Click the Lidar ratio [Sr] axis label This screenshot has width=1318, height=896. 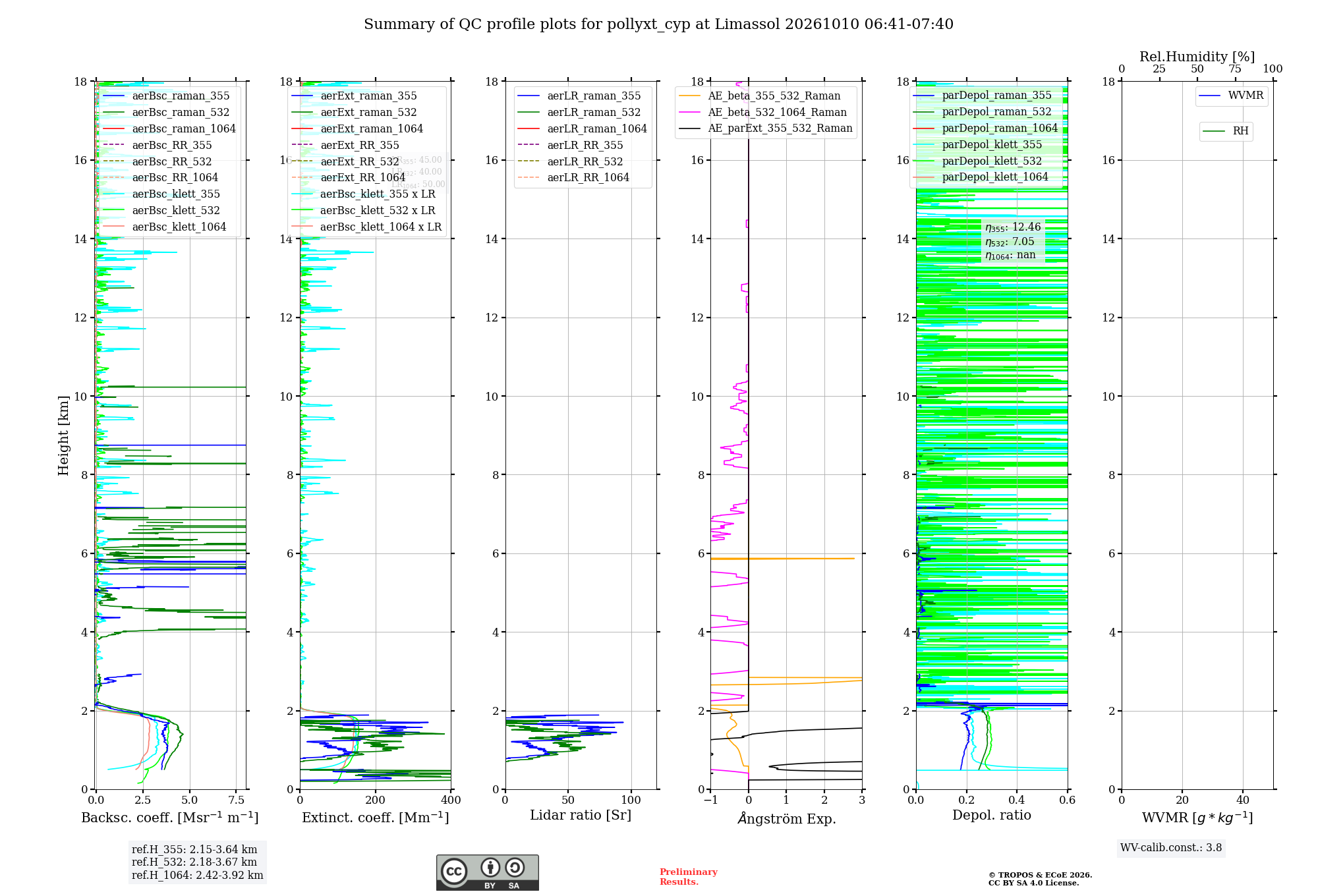[581, 816]
